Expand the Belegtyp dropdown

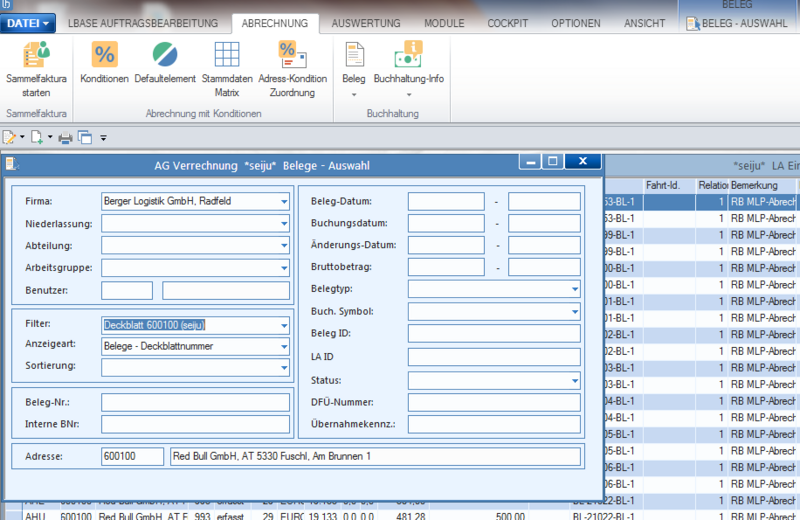[x=575, y=289]
